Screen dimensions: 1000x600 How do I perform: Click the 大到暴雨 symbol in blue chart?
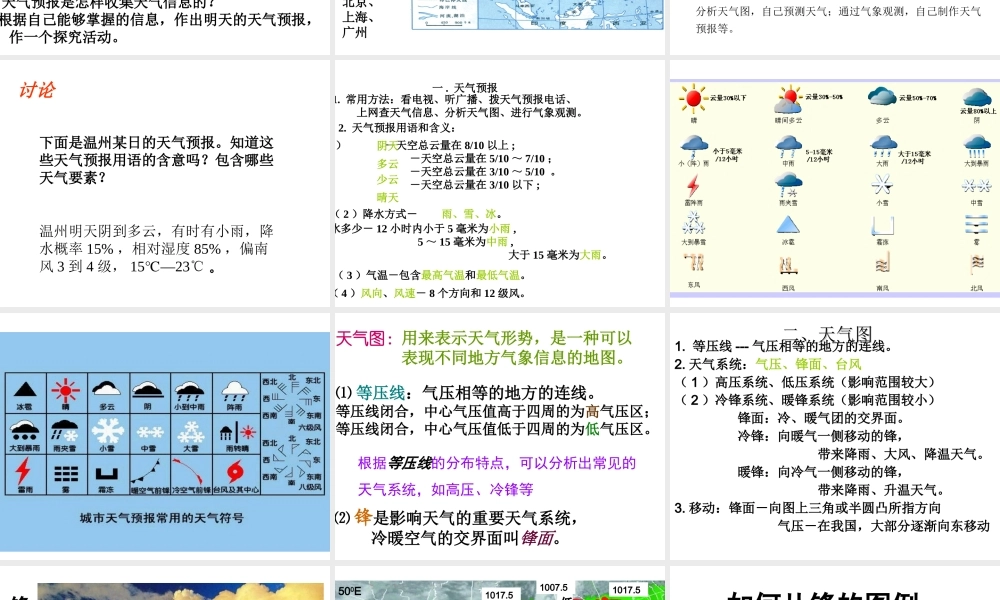click(x=24, y=431)
